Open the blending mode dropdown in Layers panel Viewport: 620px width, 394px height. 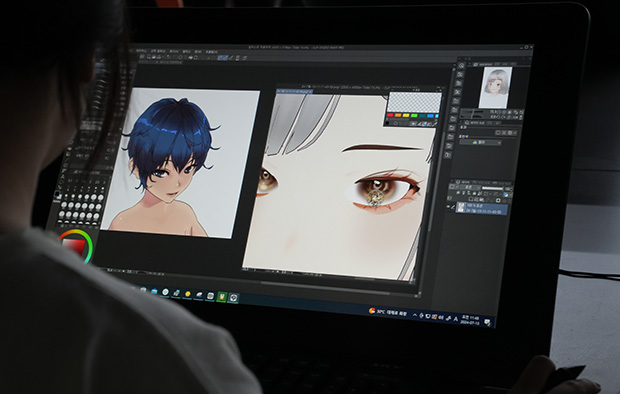[x=467, y=187]
